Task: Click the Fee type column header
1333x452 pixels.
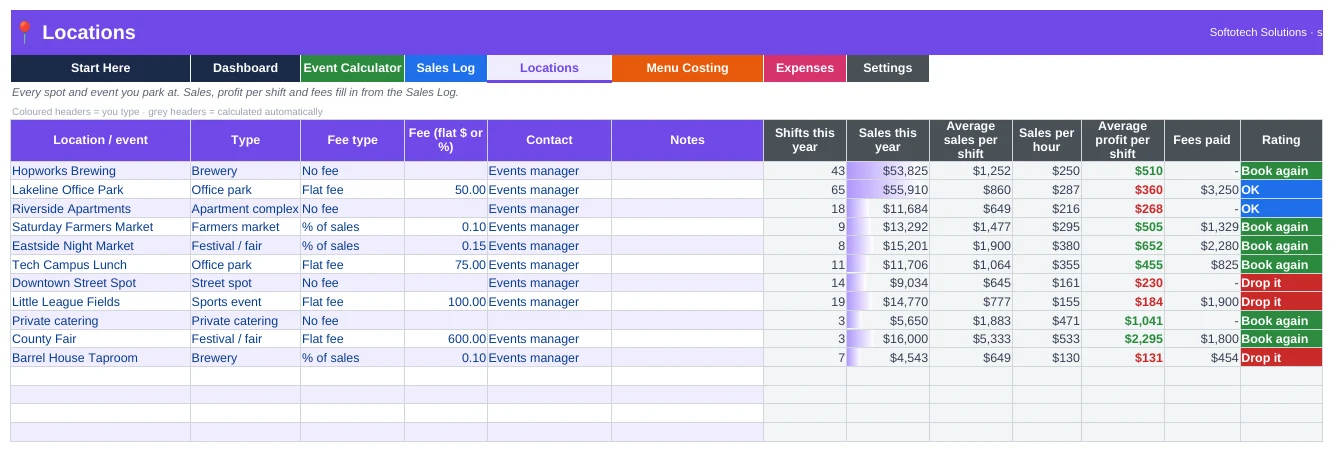Action: pyautogui.click(x=352, y=140)
